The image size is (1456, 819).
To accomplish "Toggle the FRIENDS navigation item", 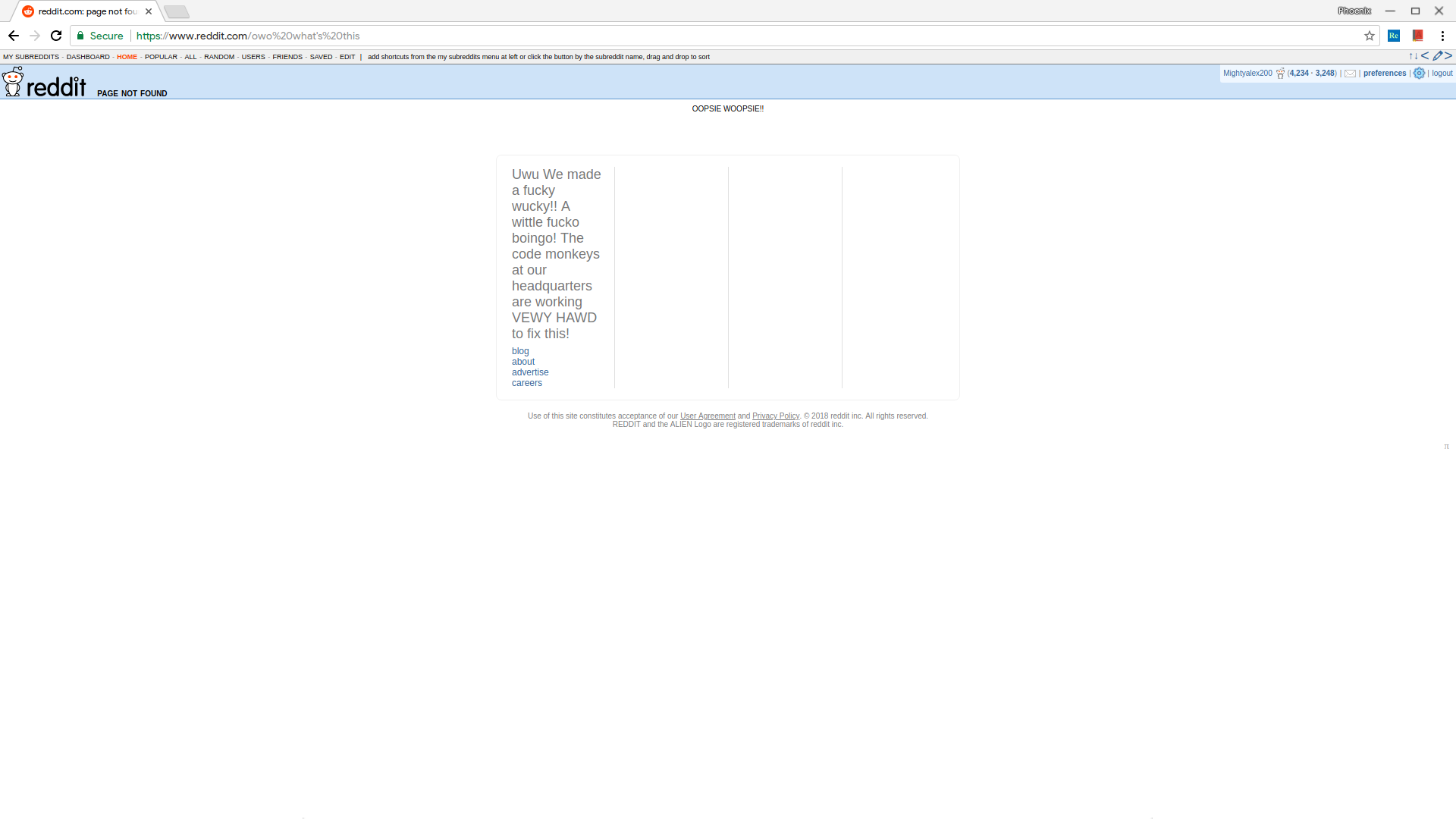I will point(287,56).
